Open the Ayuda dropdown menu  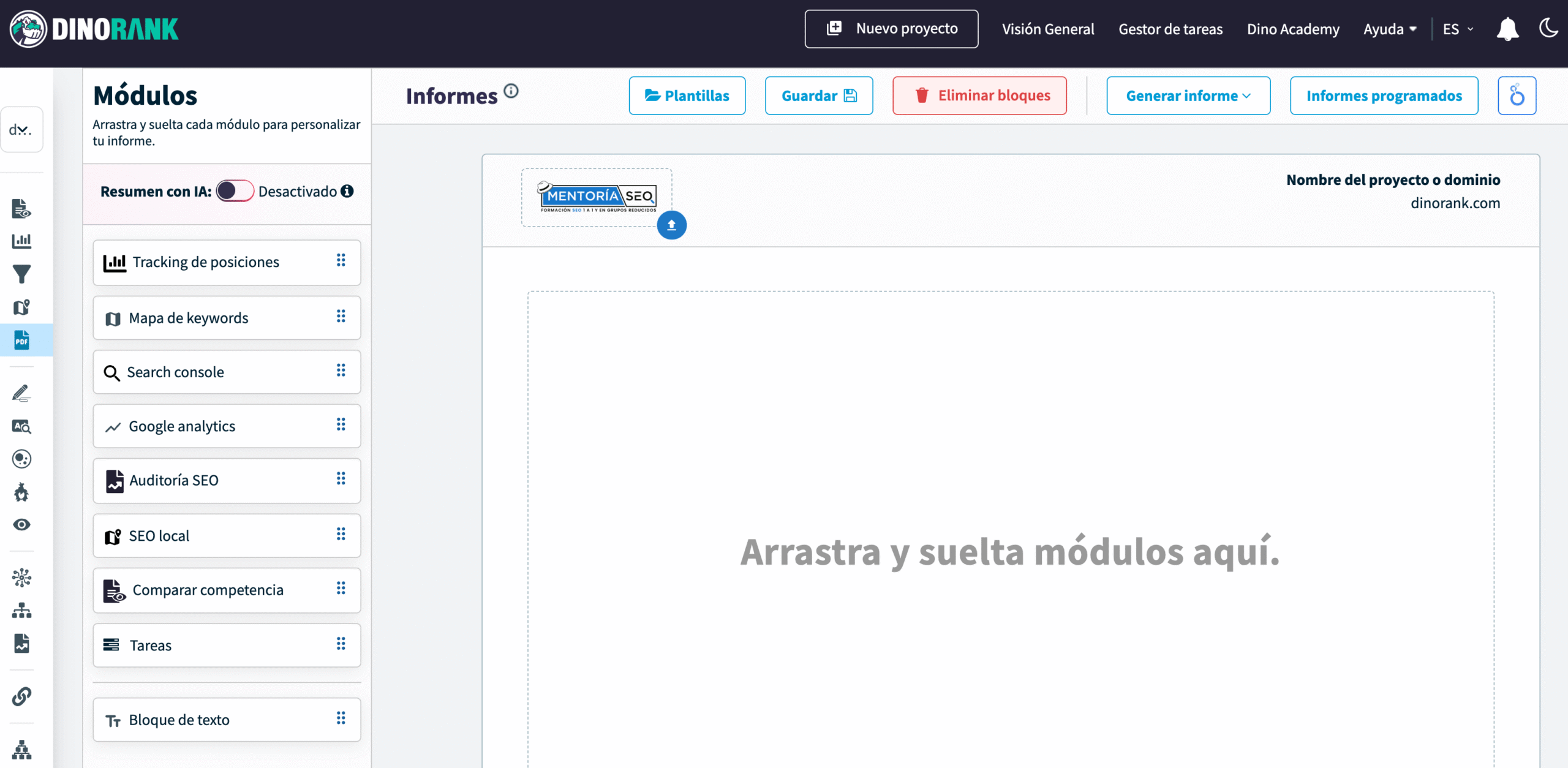1389,29
